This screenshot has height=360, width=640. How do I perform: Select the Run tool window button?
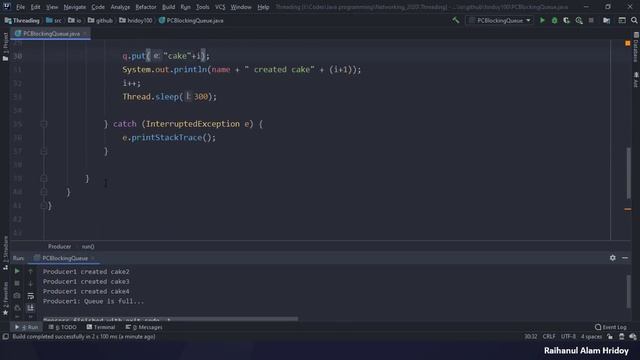tap(26, 327)
